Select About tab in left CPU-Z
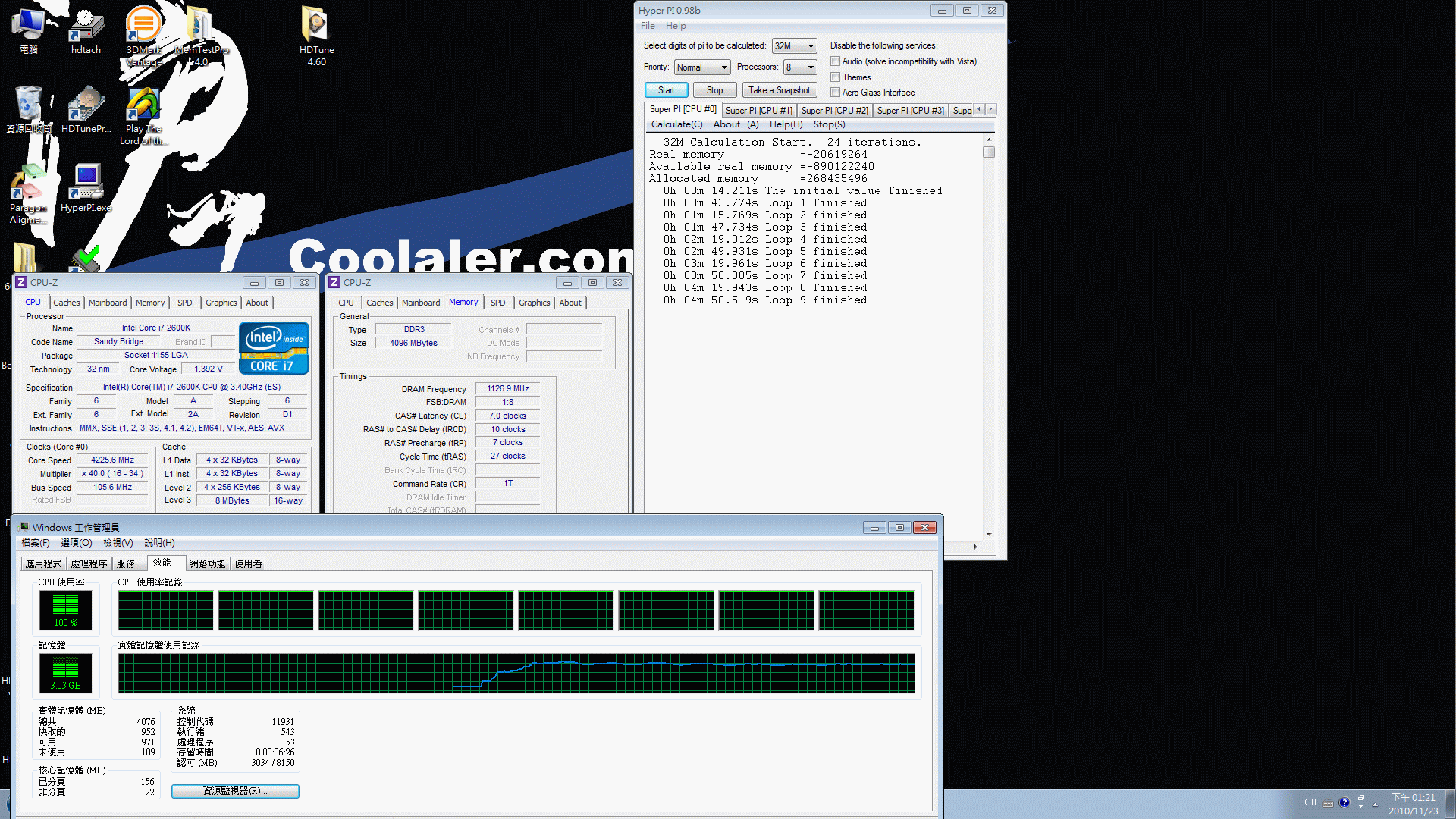The image size is (1456, 819). click(x=257, y=303)
